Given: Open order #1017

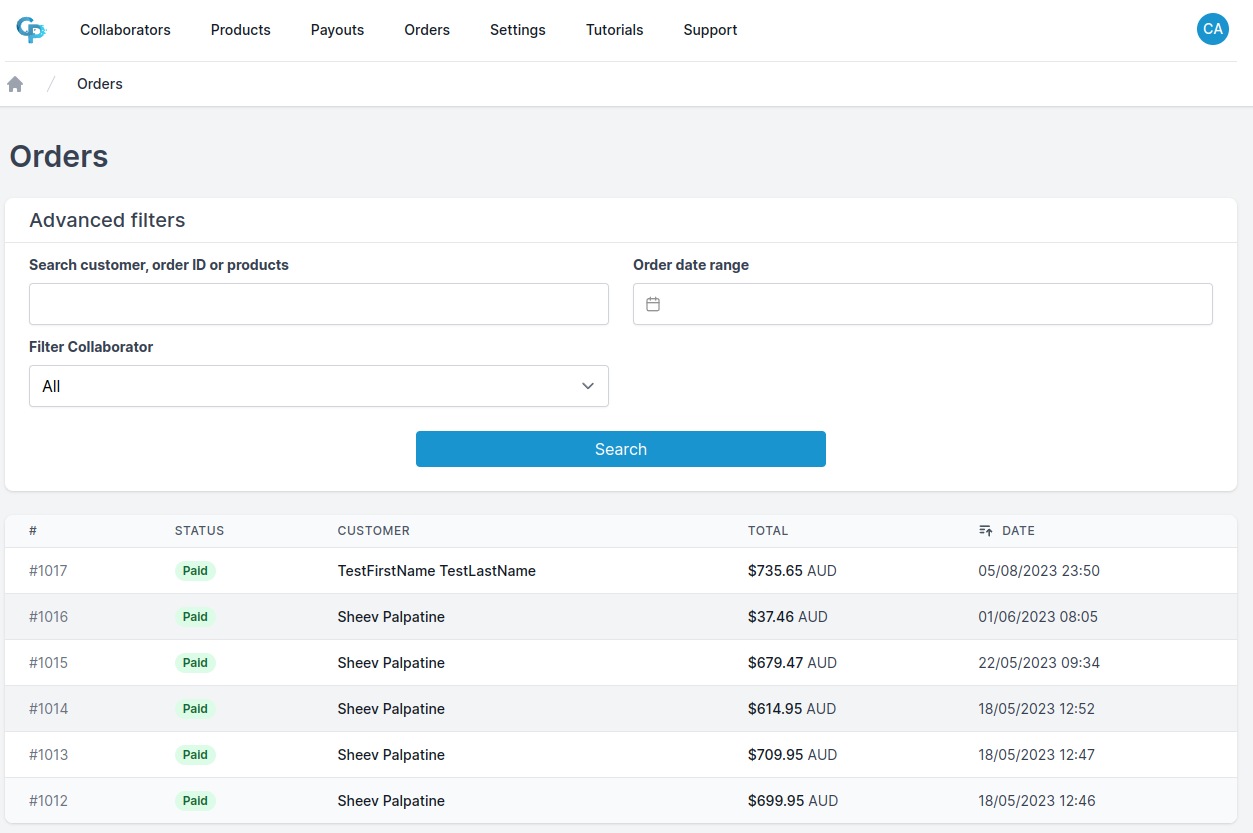Looking at the screenshot, I should pyautogui.click(x=48, y=570).
